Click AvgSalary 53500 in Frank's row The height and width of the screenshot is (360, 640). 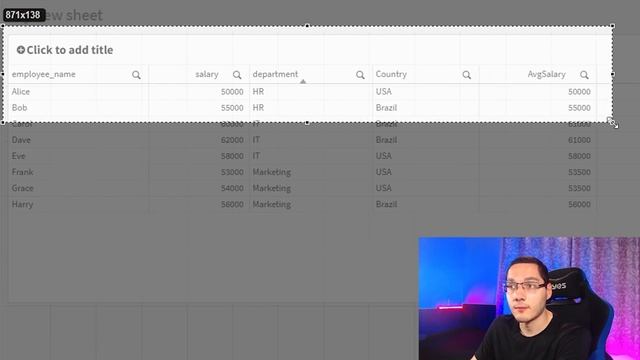tap(579, 172)
